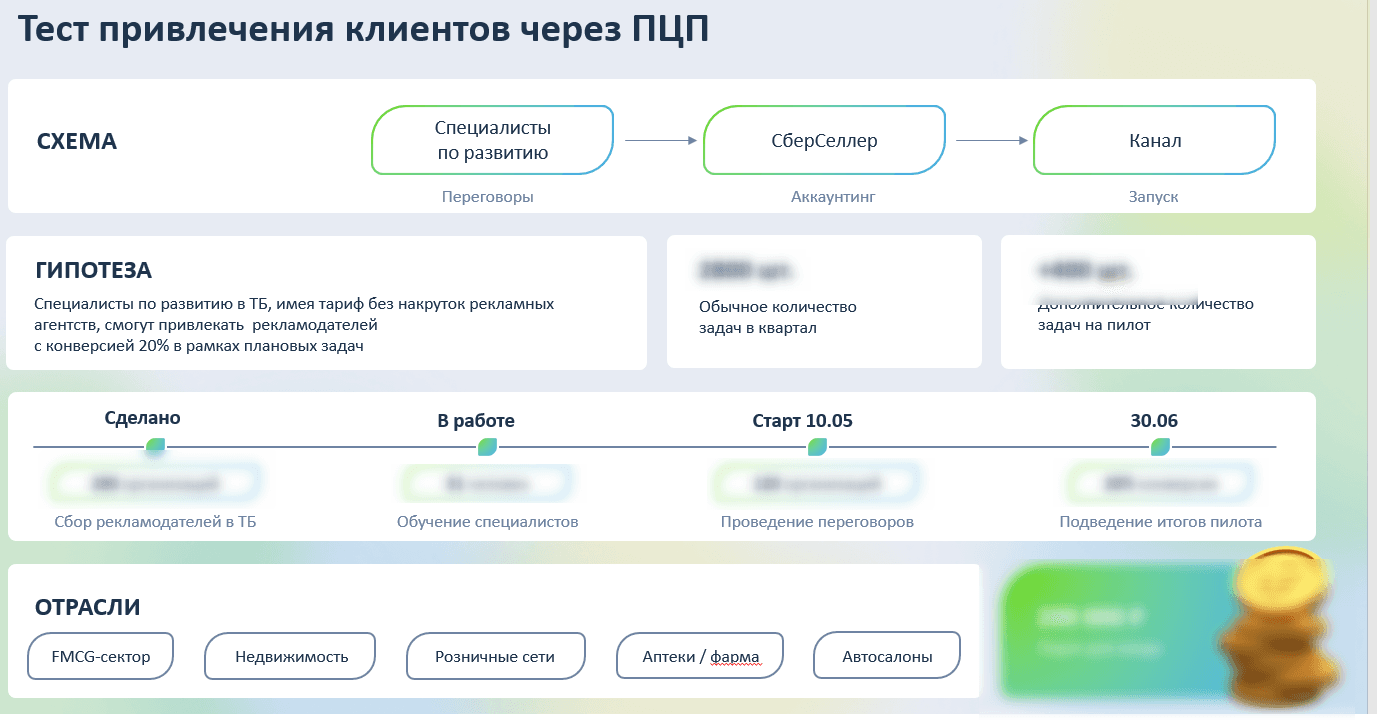Click the arrow between СберСеллер and Канал

pos(992,141)
